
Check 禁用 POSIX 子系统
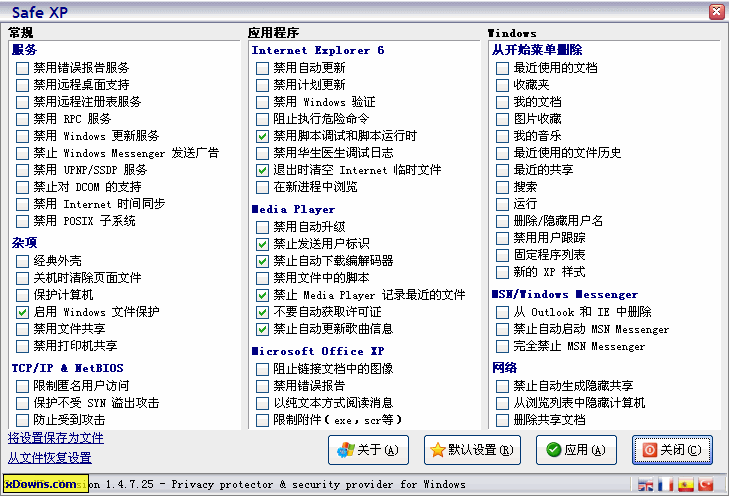click(x=22, y=221)
